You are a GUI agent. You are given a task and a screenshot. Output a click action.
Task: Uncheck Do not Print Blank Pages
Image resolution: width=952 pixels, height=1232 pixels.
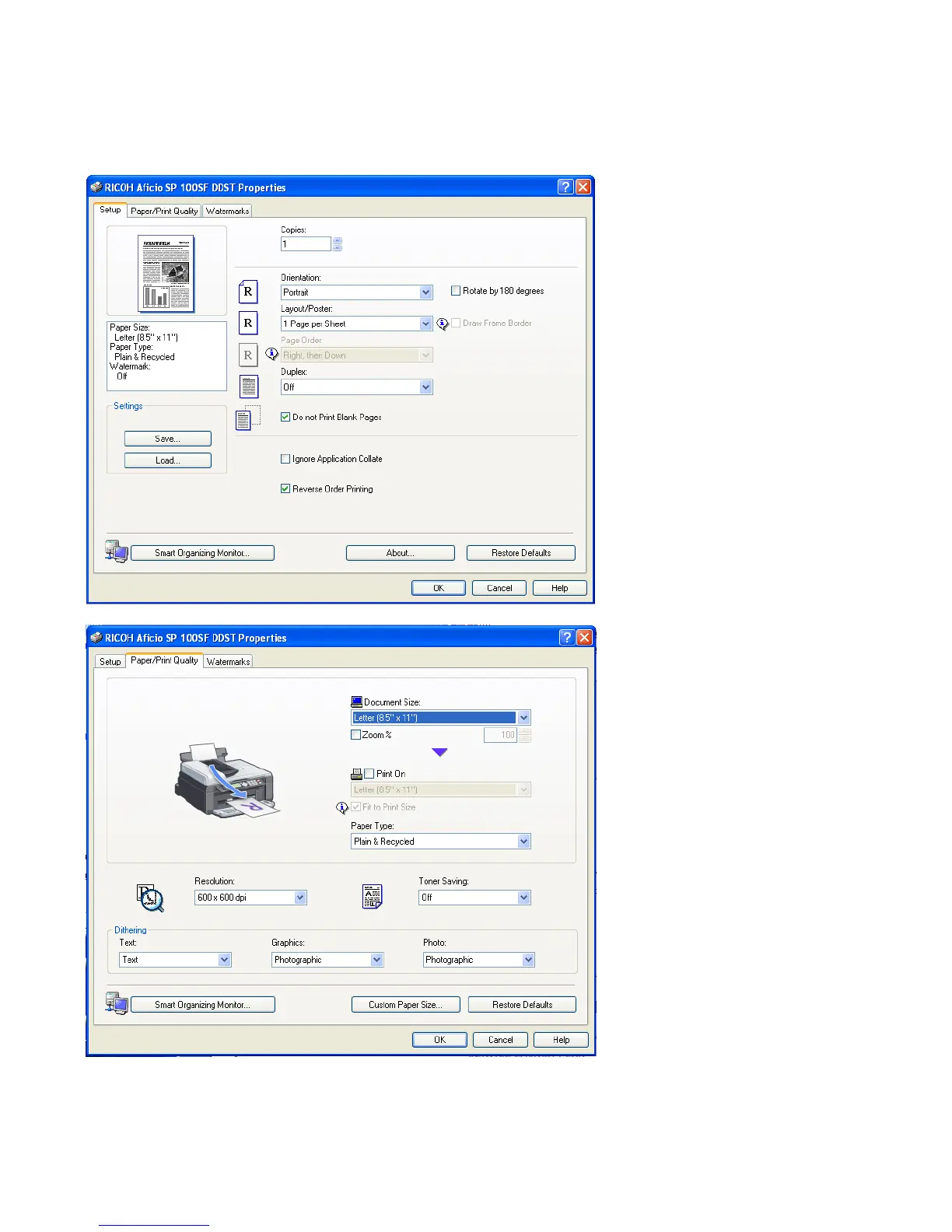pyautogui.click(x=285, y=417)
